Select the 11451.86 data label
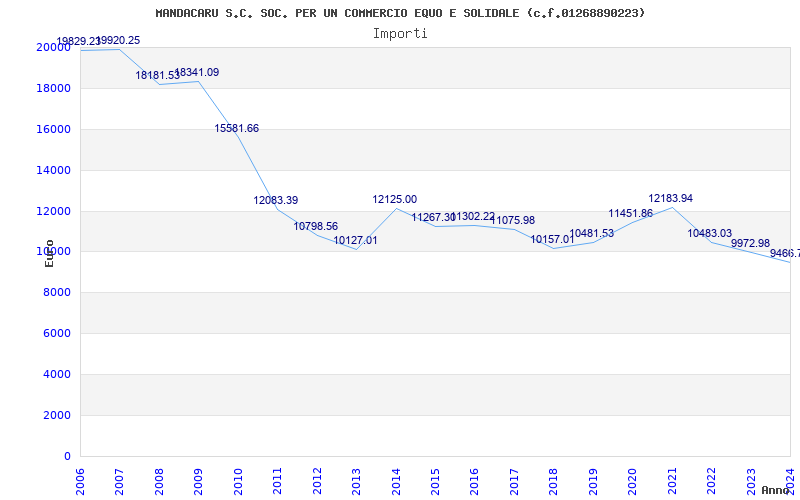800x500 pixels. click(x=631, y=214)
